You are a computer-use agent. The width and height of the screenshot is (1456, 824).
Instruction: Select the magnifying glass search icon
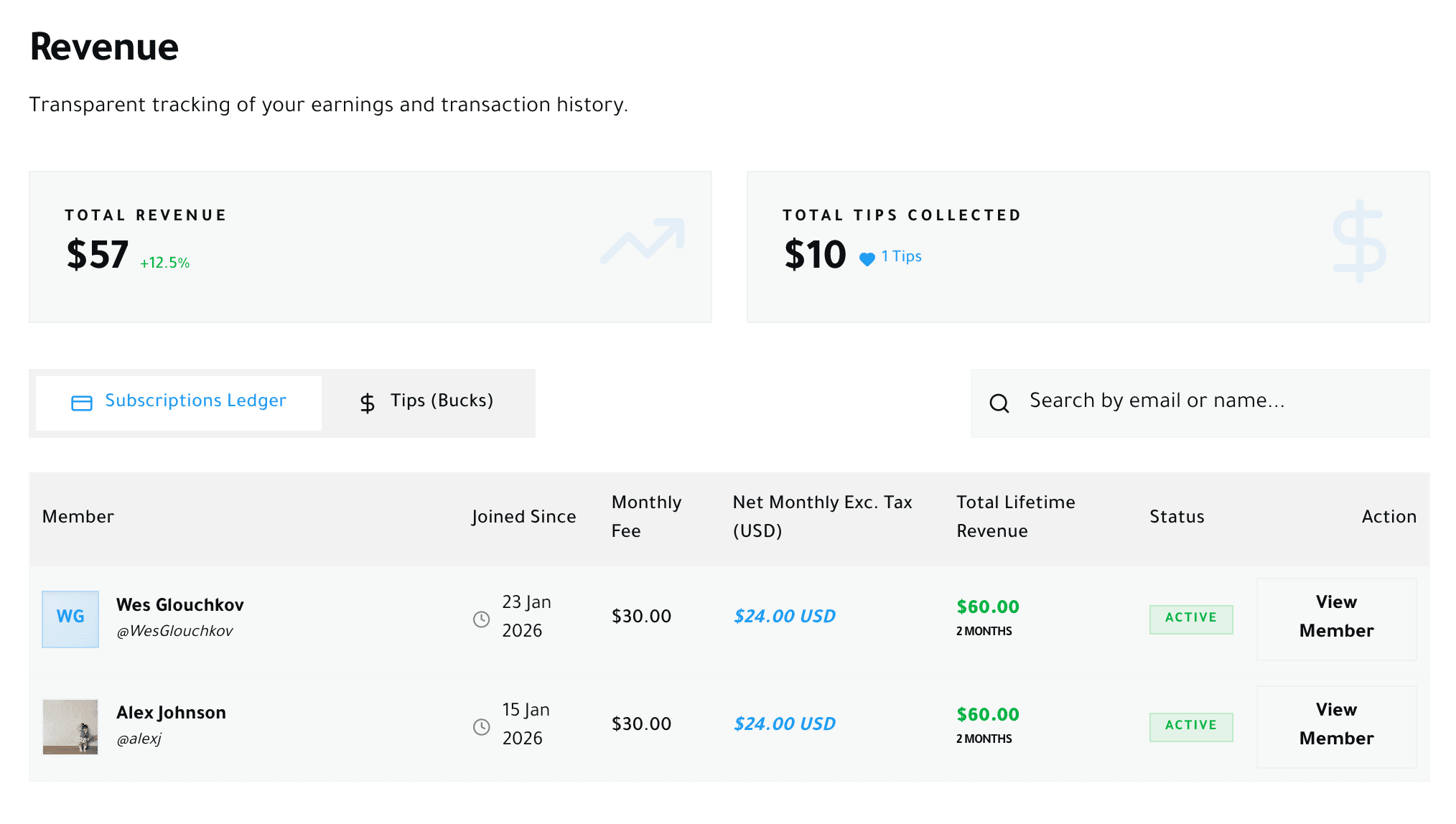(x=999, y=403)
